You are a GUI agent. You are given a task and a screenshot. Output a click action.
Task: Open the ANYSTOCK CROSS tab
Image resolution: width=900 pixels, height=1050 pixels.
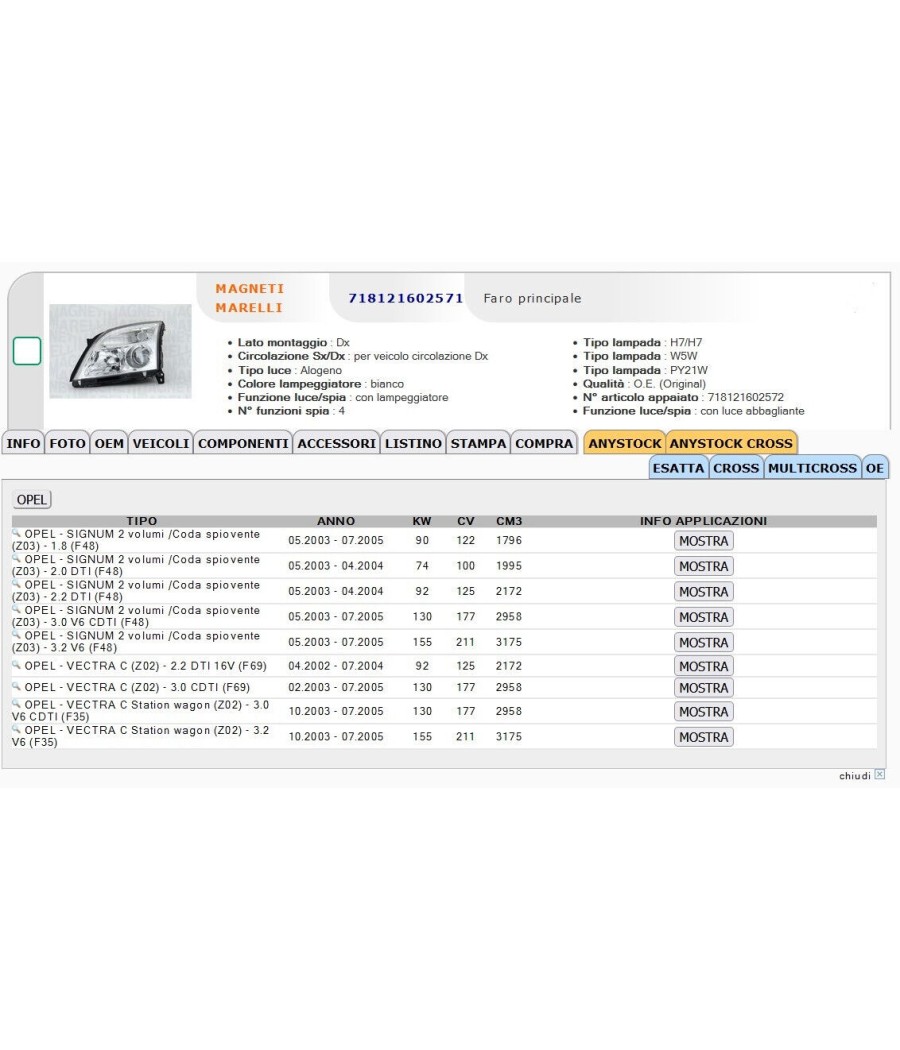coord(731,443)
